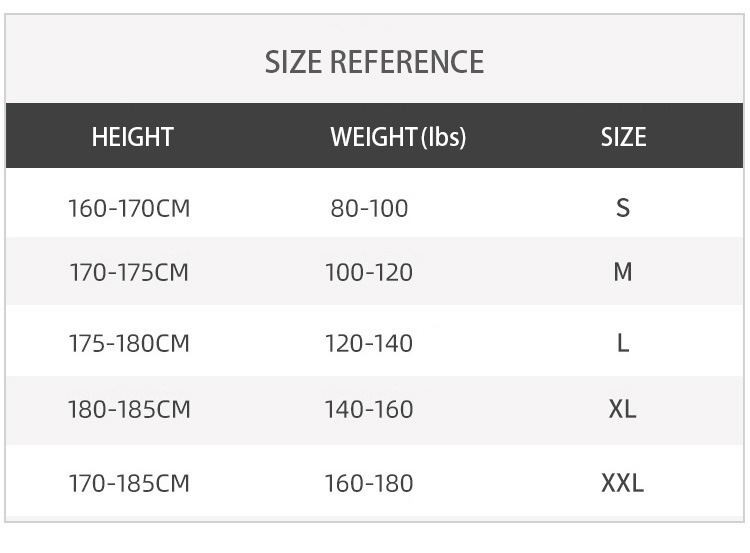The width and height of the screenshot is (750, 553).
Task: Select the WEIGHT (lbs) column header
Action: pyautogui.click(x=398, y=137)
